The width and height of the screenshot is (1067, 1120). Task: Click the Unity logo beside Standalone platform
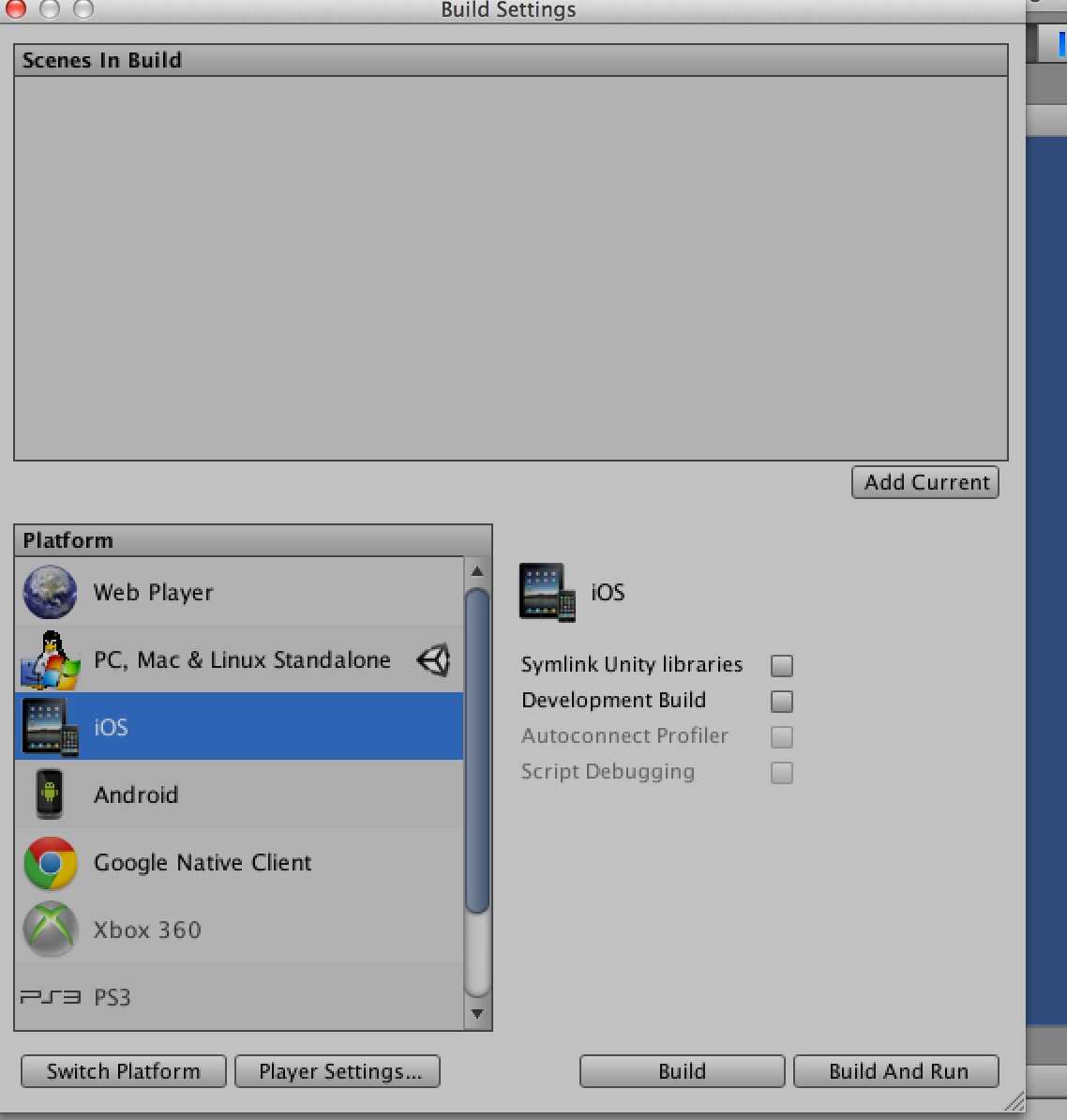pos(433,659)
